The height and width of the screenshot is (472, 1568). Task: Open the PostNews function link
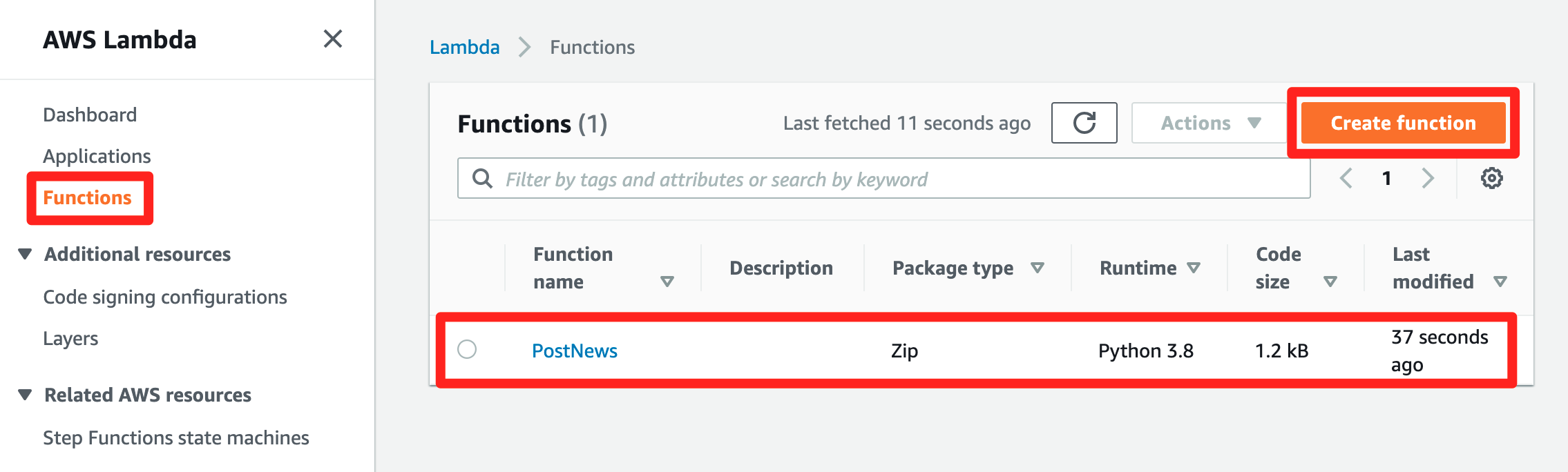pos(575,351)
